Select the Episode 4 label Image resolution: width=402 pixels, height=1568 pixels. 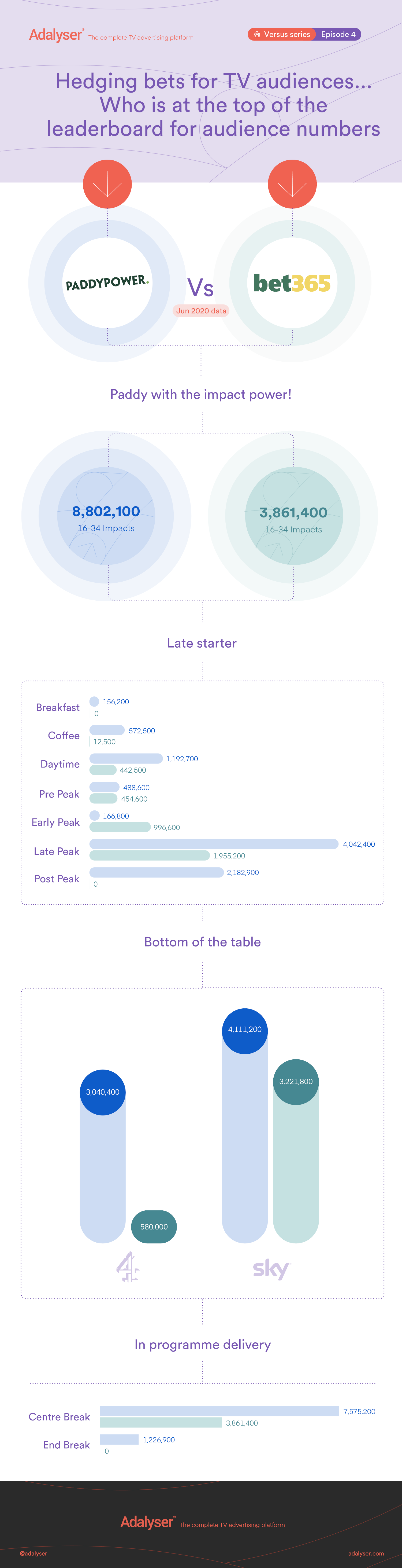click(338, 35)
